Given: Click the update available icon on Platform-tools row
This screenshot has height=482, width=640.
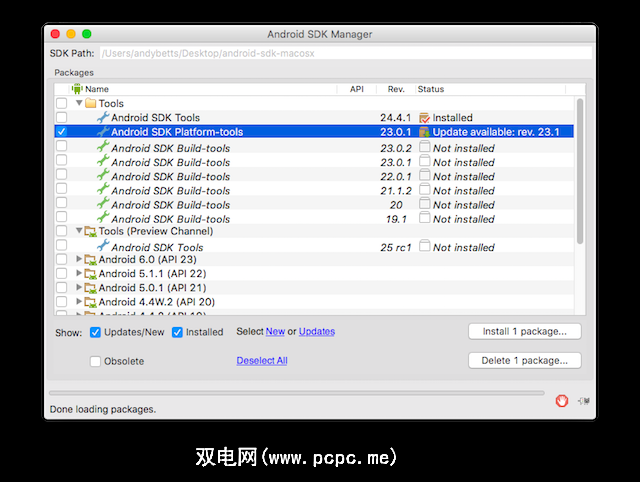Looking at the screenshot, I should 424,132.
